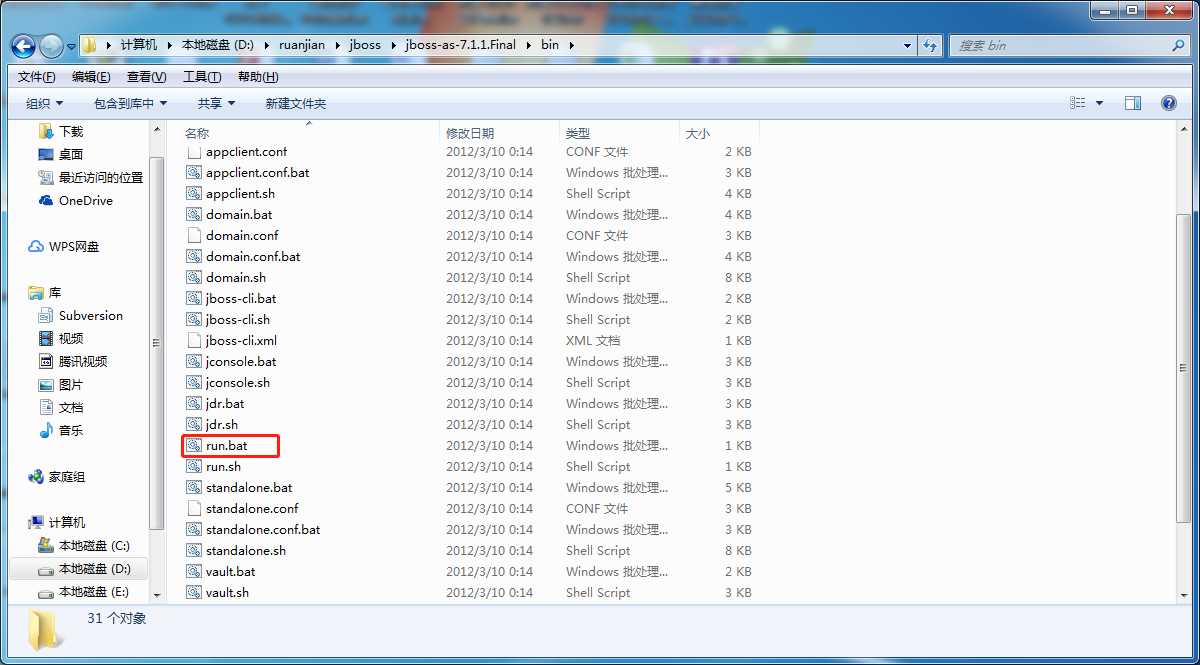This screenshot has width=1200, height=665.
Task: Open the 编辑(E) menu
Action: (91, 77)
